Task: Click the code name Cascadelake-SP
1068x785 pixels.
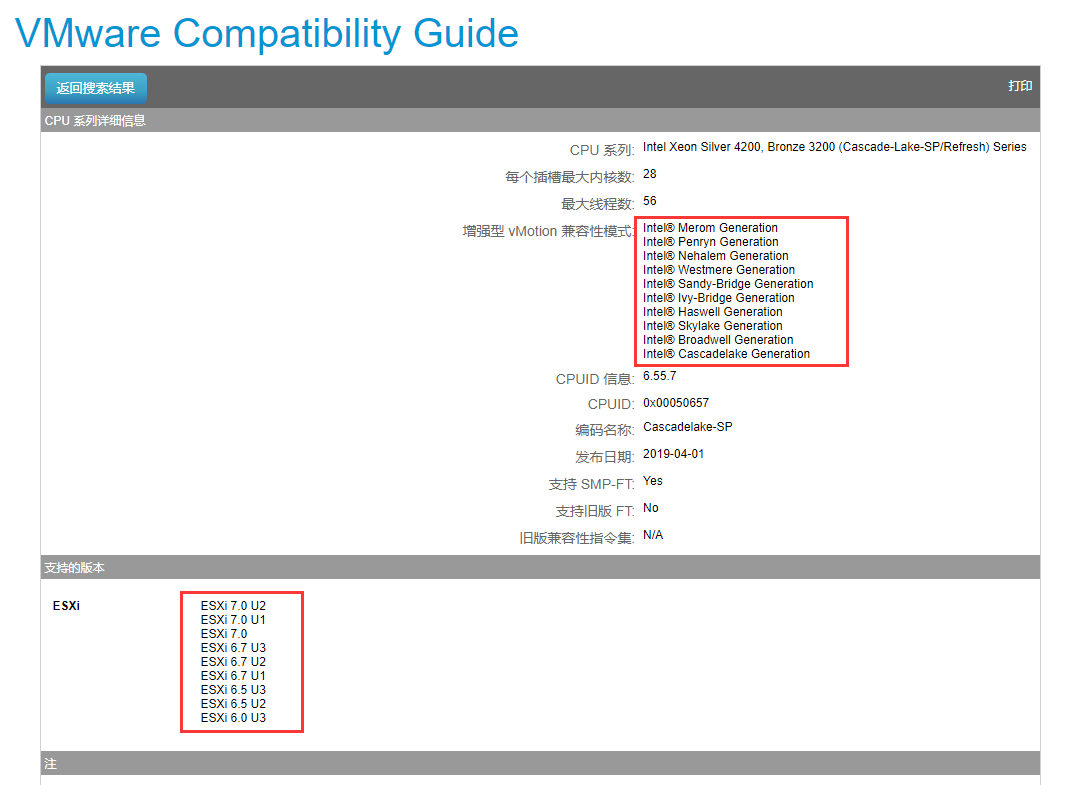Action: tap(687, 427)
